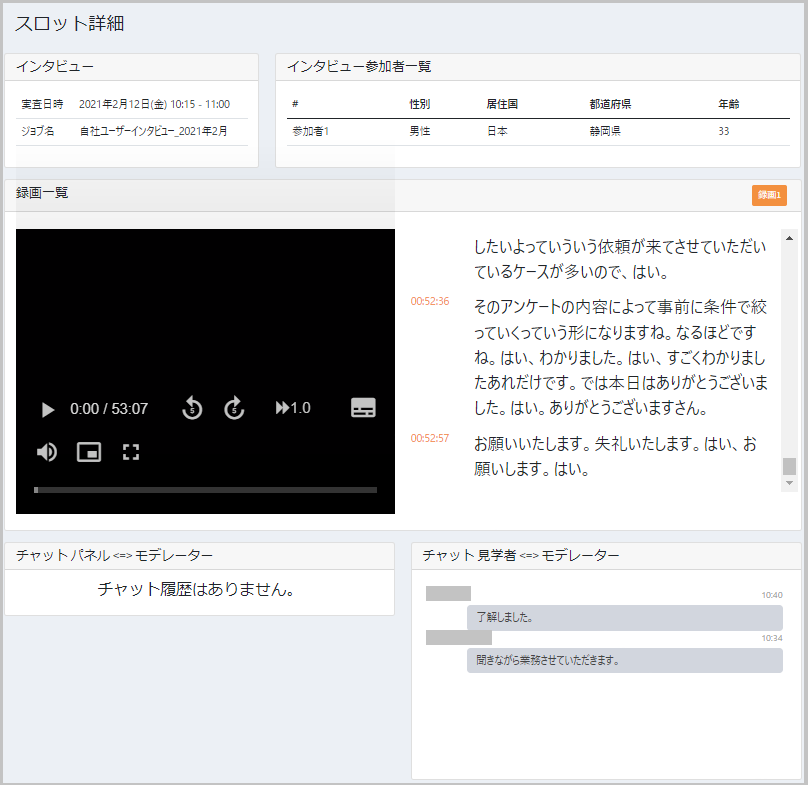Enable video captions
This screenshot has width=808, height=785.
coord(362,408)
